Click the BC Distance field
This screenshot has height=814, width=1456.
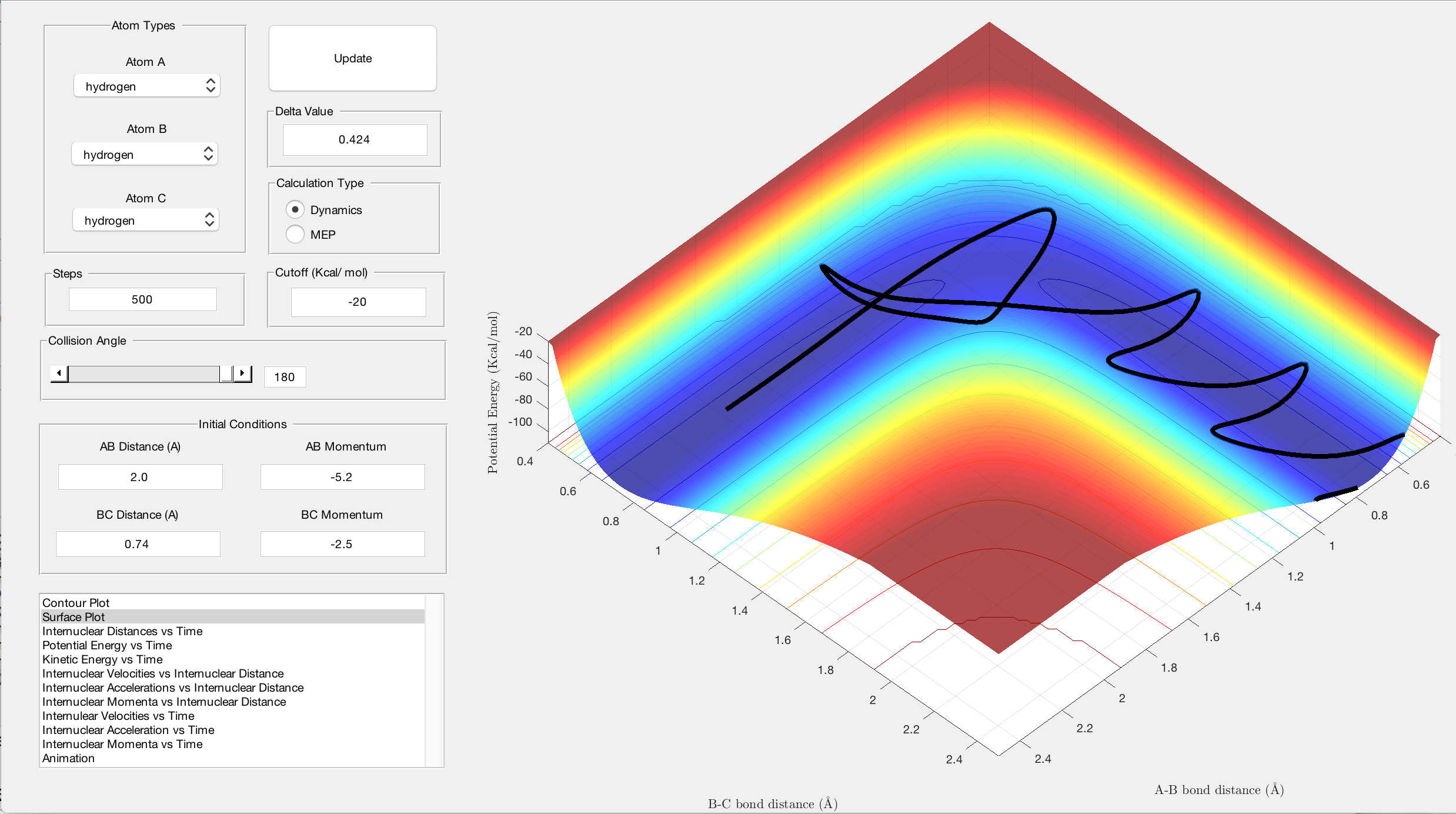click(x=138, y=544)
